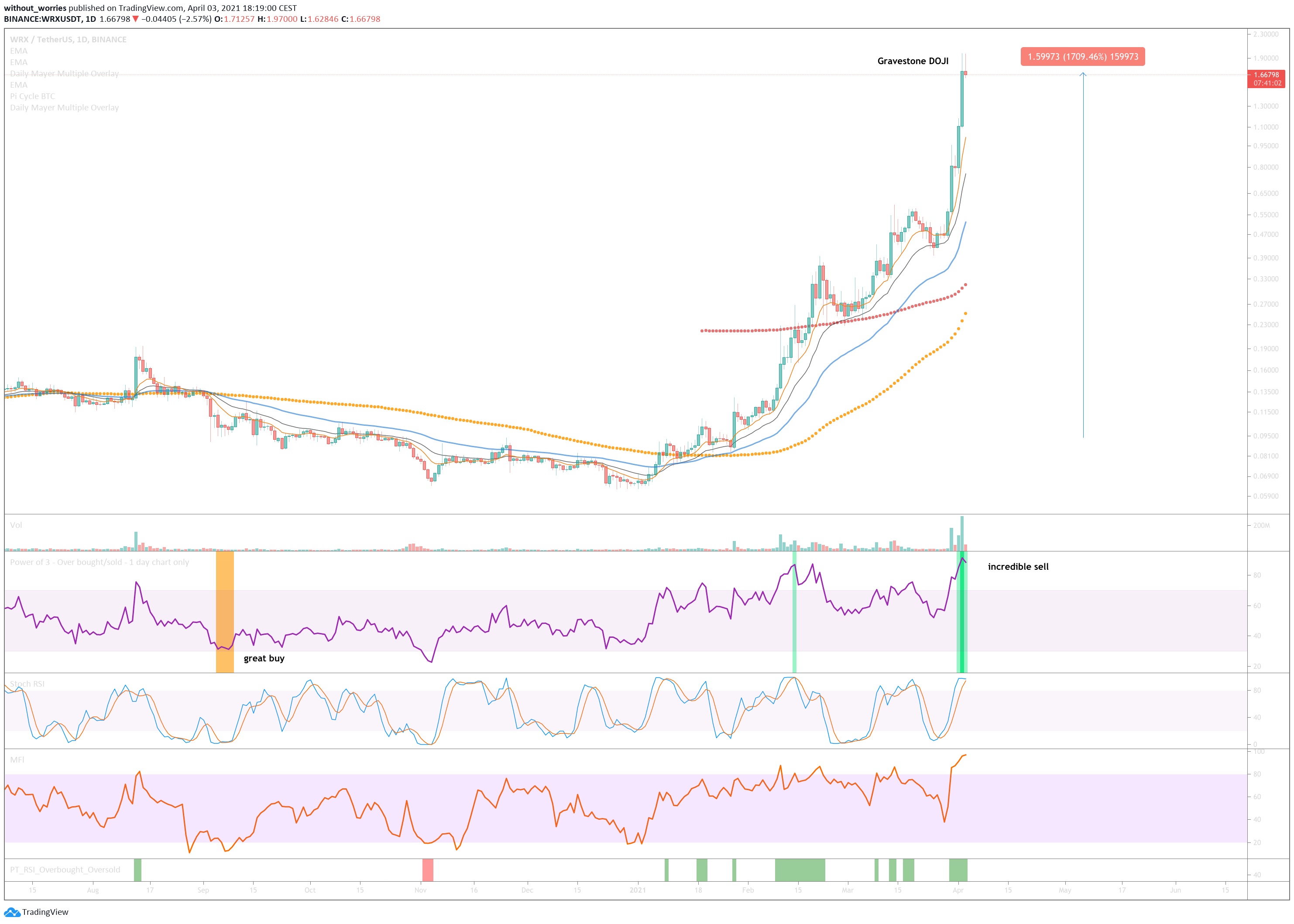Select the Vol indicator label
The width and height of the screenshot is (1294, 924).
pyautogui.click(x=16, y=525)
